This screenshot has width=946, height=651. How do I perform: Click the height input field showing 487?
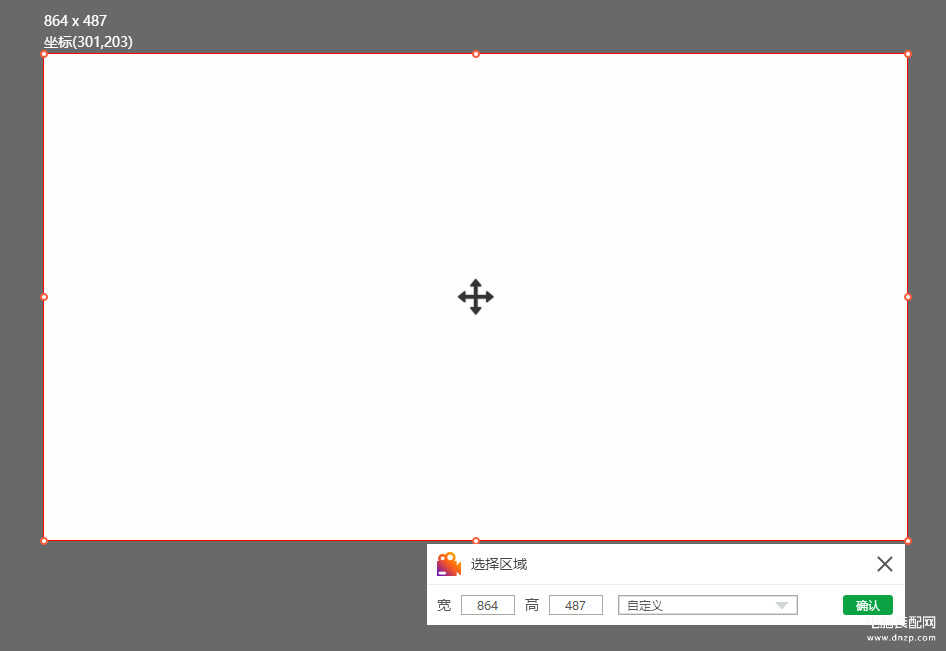pyautogui.click(x=576, y=605)
